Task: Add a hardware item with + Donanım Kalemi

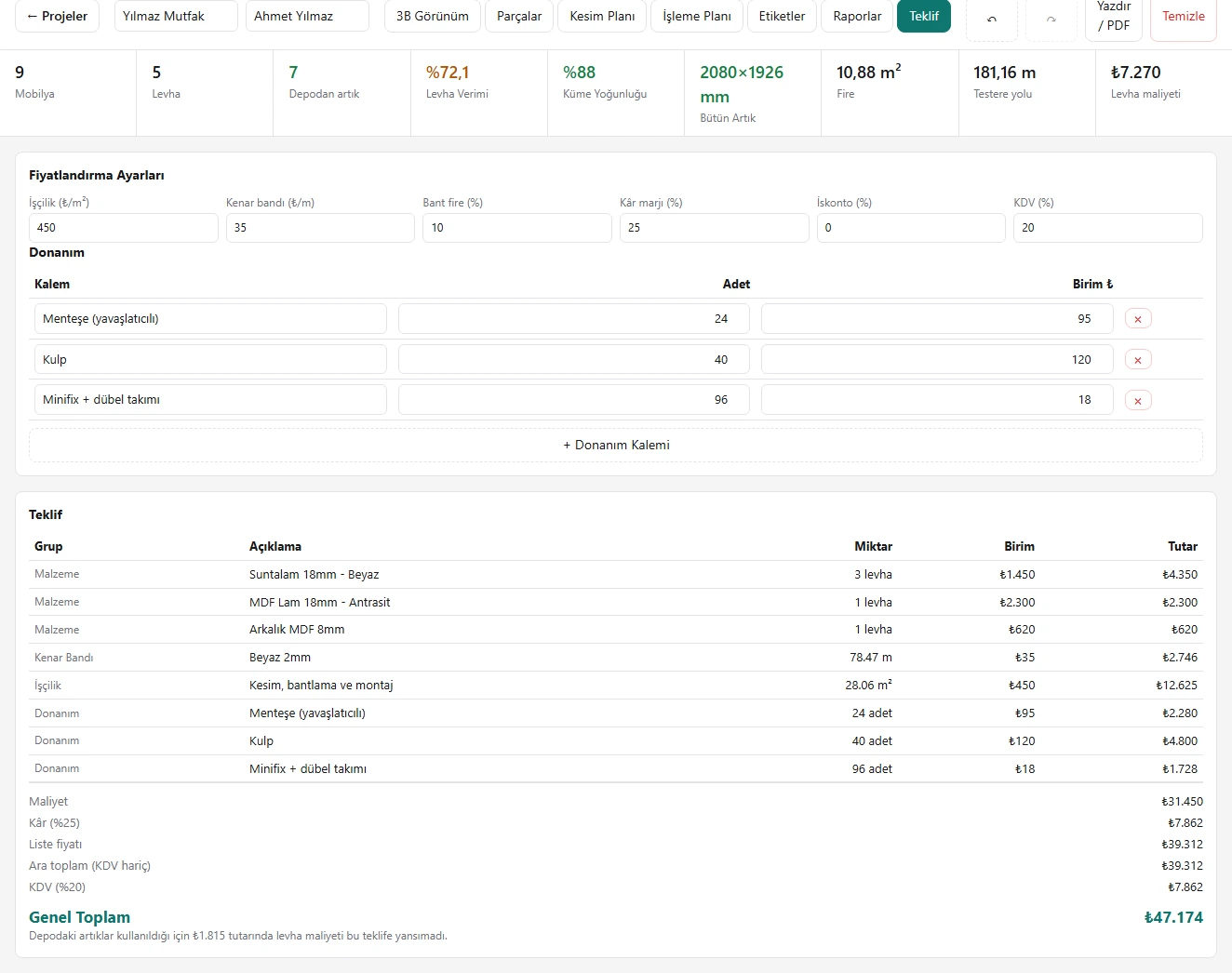Action: [616, 445]
